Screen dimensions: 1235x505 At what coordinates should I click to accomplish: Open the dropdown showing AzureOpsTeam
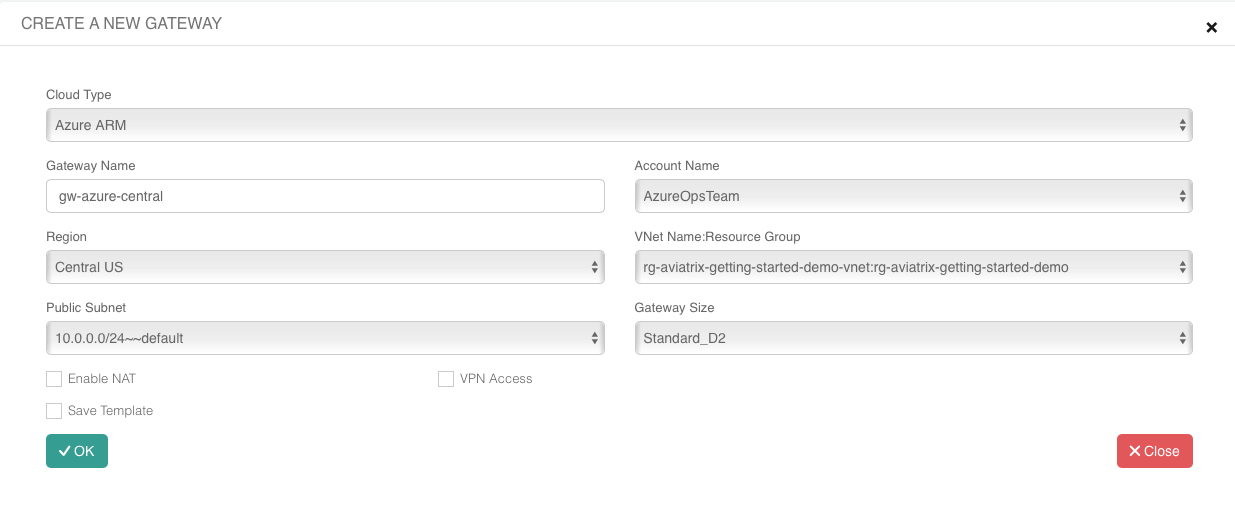(x=900, y=197)
